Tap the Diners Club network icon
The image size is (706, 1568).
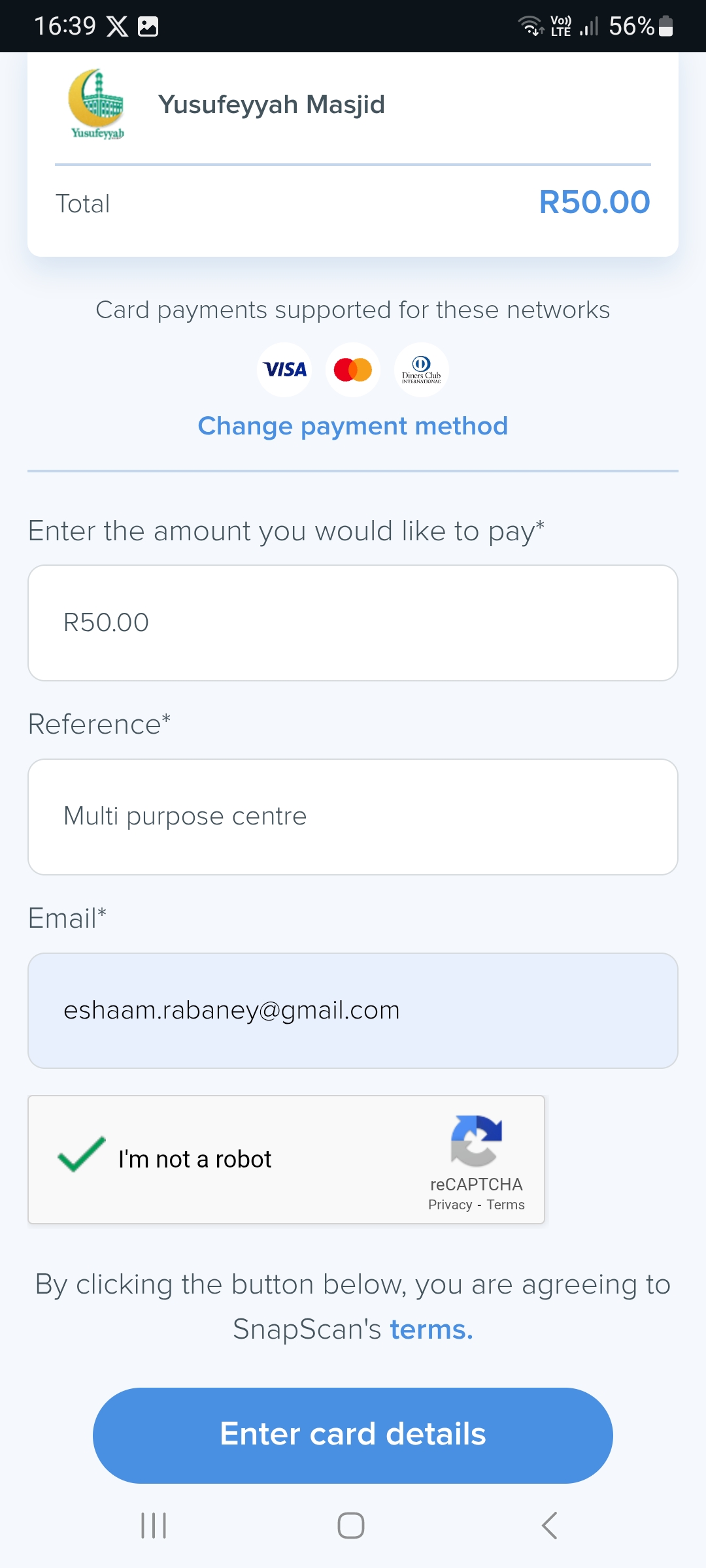pos(422,370)
